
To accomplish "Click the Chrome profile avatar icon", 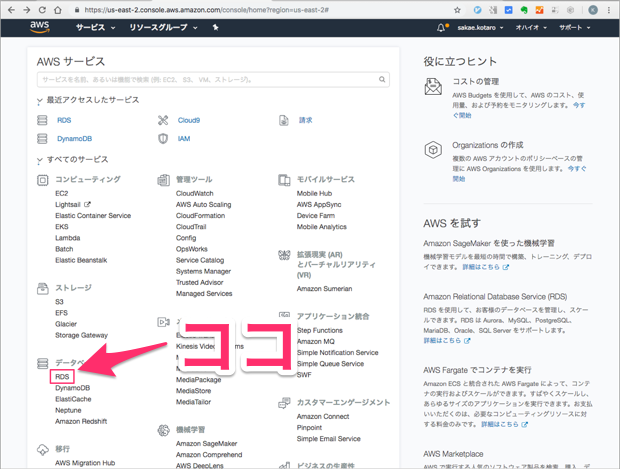I will click(x=593, y=10).
